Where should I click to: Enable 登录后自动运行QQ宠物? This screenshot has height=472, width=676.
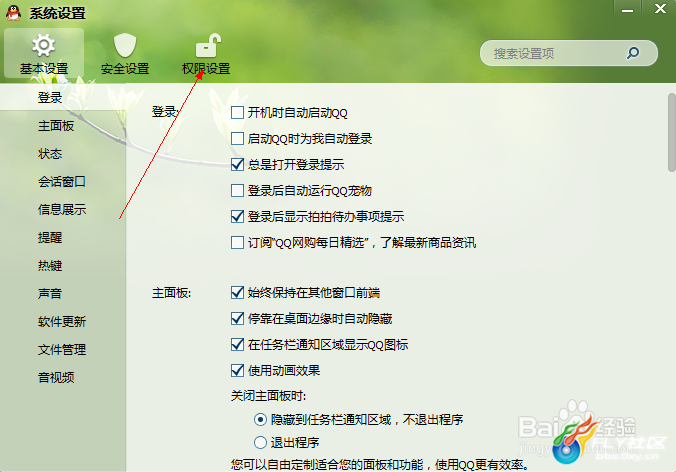coord(237,191)
